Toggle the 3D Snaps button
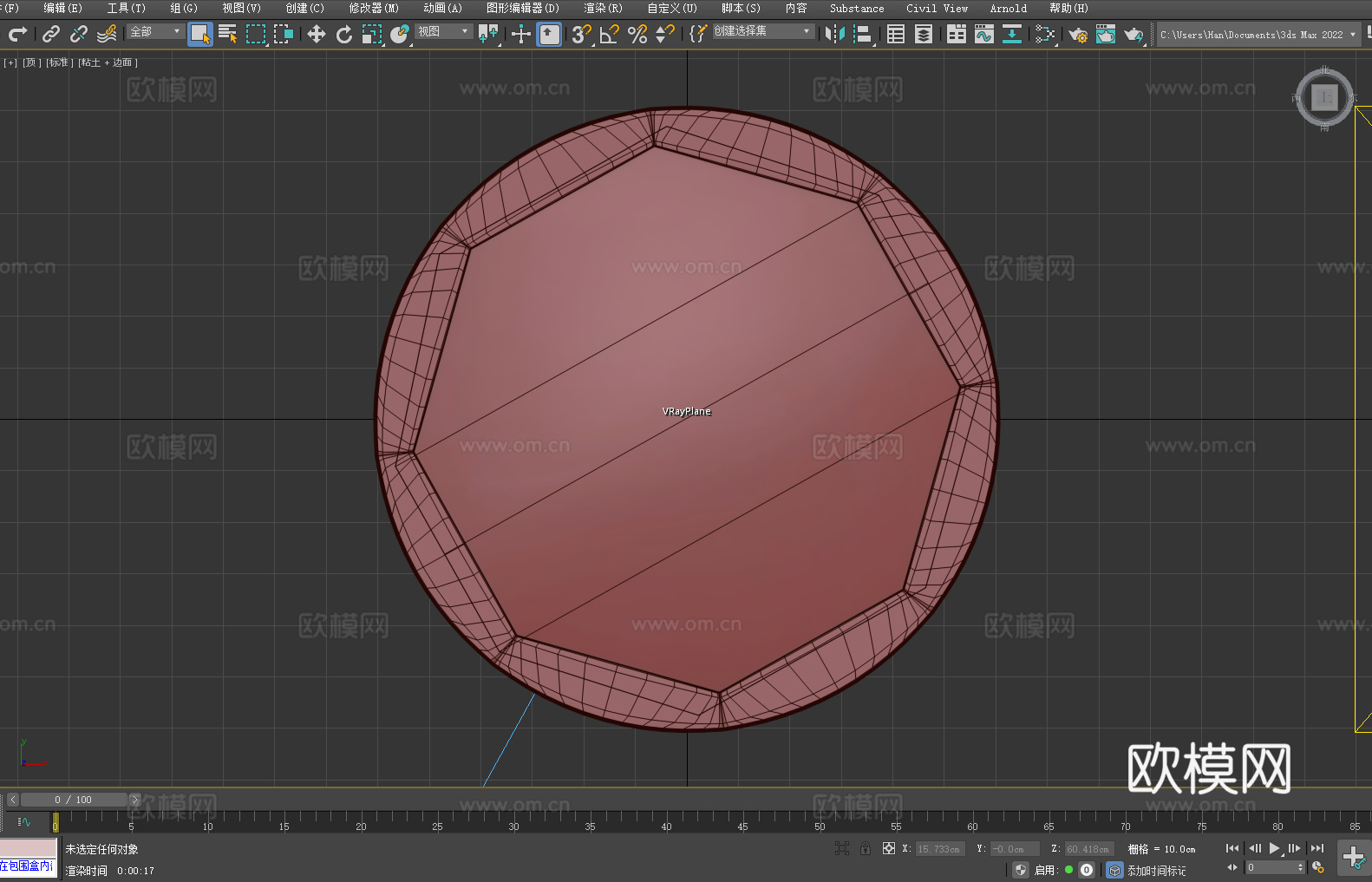This screenshot has width=1372, height=882. pos(581,34)
